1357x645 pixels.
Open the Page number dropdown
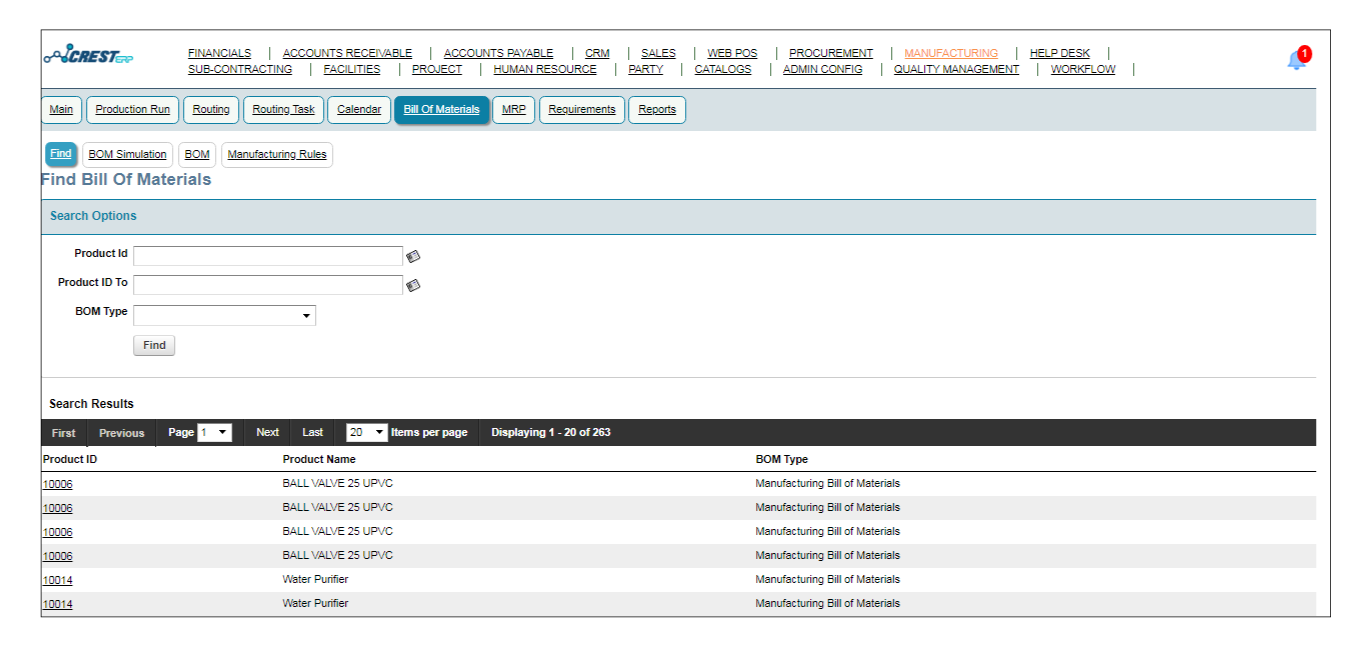click(x=216, y=432)
